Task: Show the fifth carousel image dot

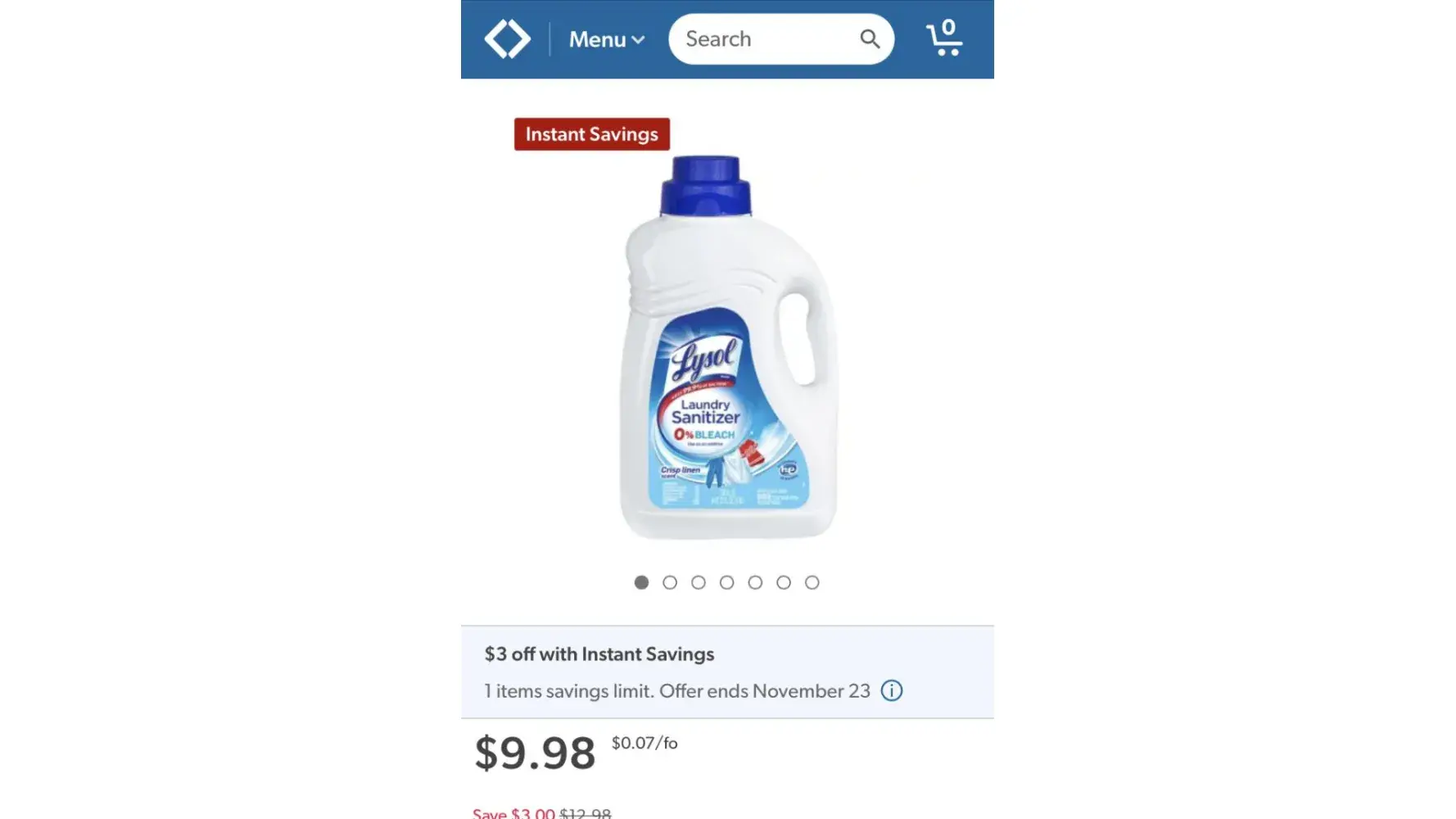Action: tap(755, 582)
